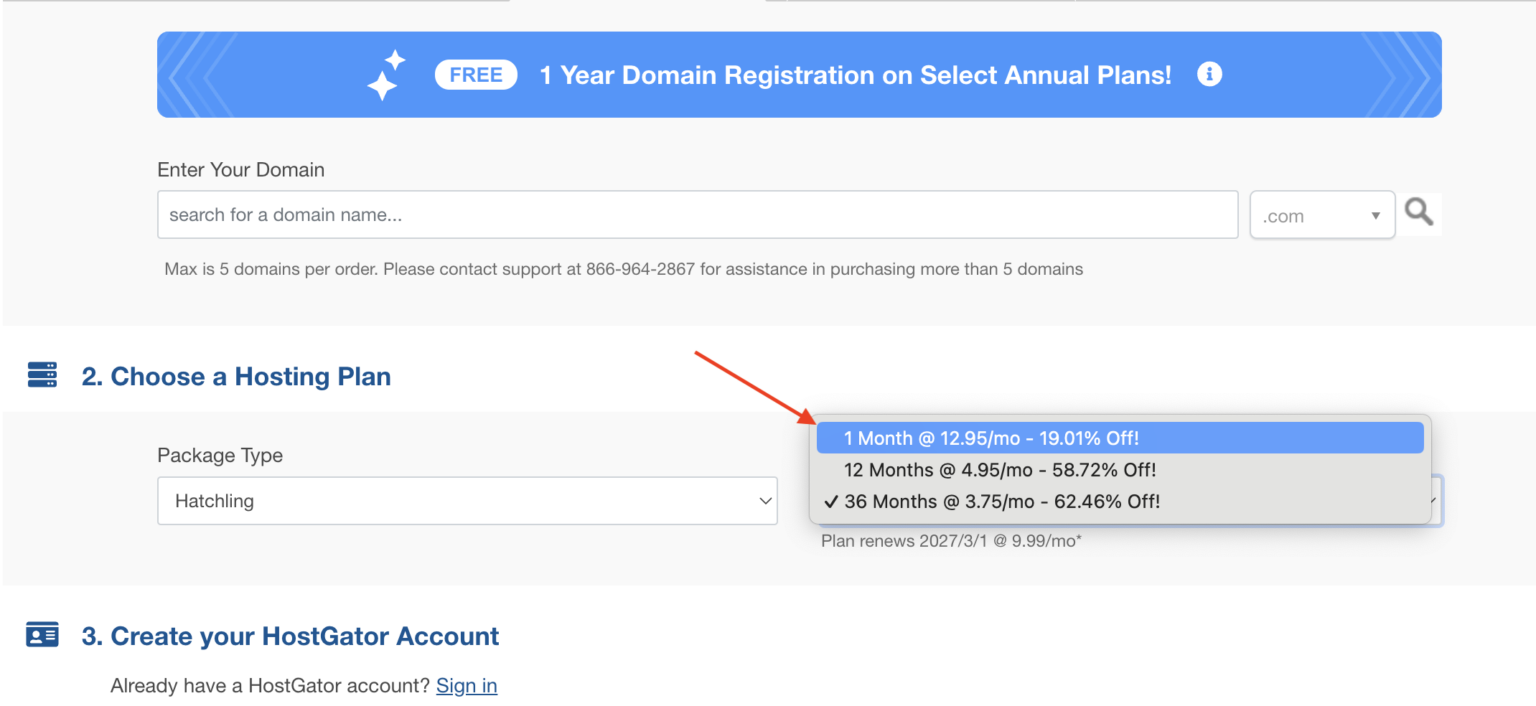Open the Package Type Hatchling dropdown
The width and height of the screenshot is (1536, 706).
(466, 501)
